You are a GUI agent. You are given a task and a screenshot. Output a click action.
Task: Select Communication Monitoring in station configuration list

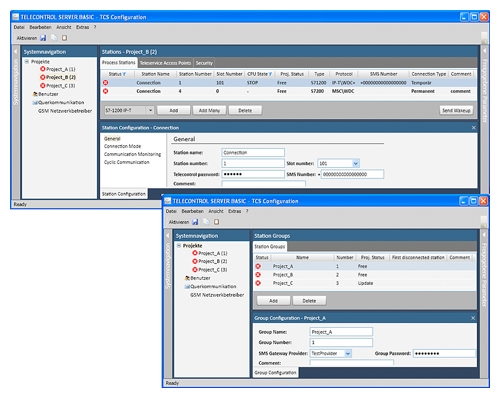132,154
